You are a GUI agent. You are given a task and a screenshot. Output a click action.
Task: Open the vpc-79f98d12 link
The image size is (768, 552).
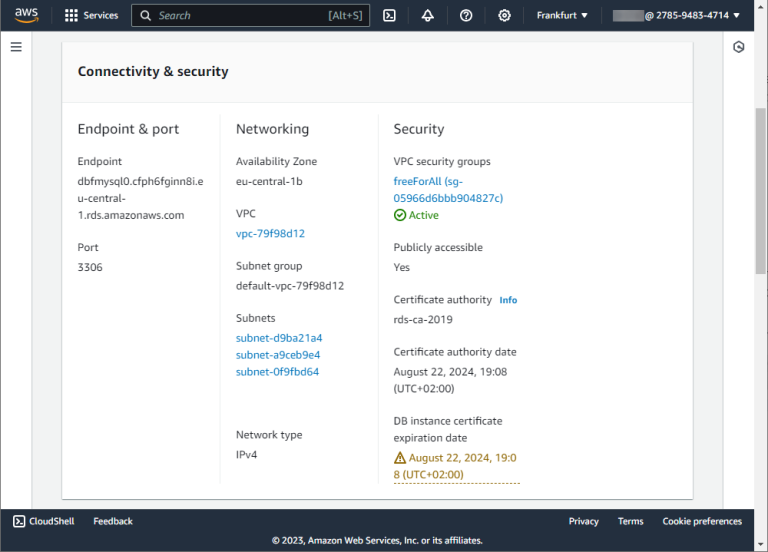tap(270, 234)
